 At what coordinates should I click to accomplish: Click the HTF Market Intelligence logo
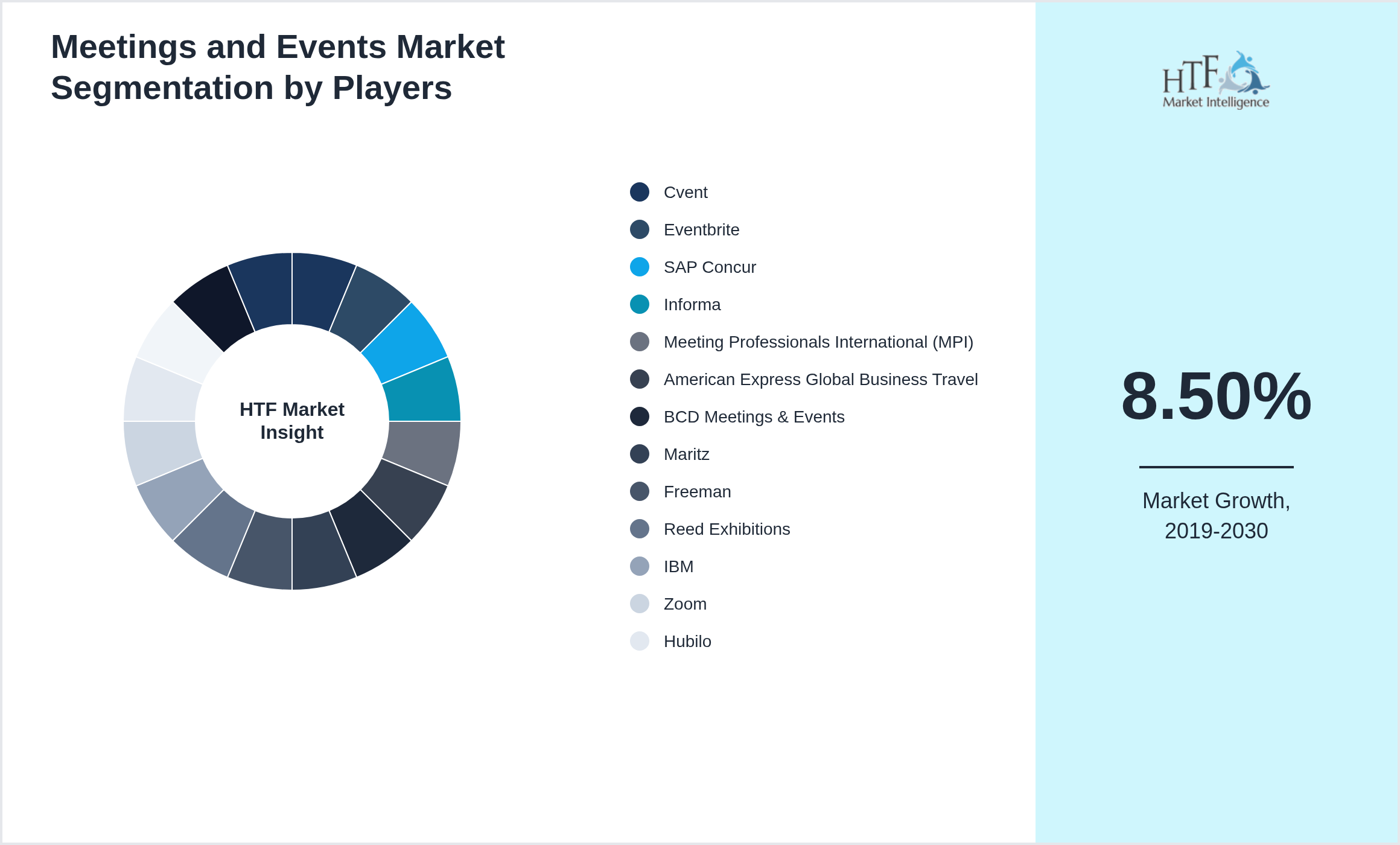1216,80
